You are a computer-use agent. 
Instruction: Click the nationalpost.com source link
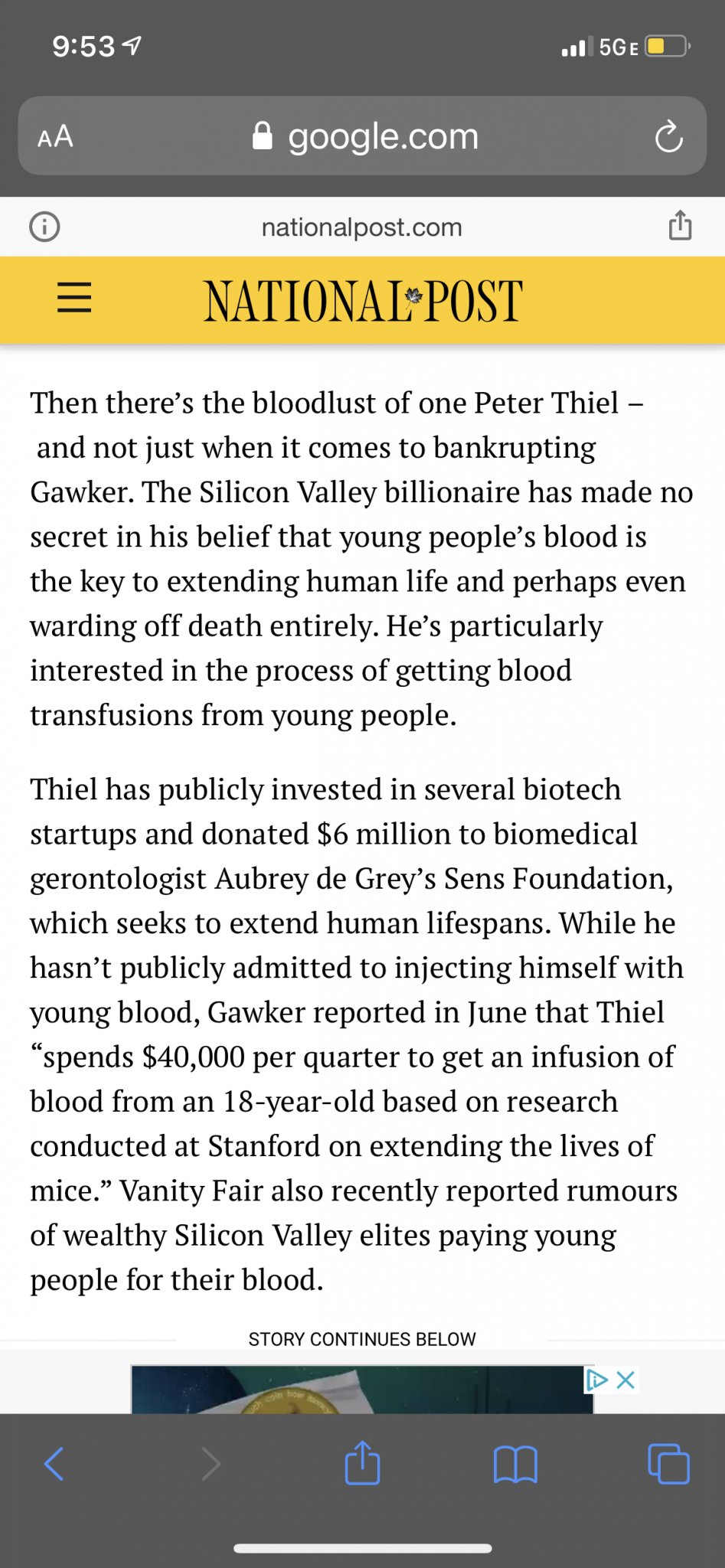(x=362, y=227)
